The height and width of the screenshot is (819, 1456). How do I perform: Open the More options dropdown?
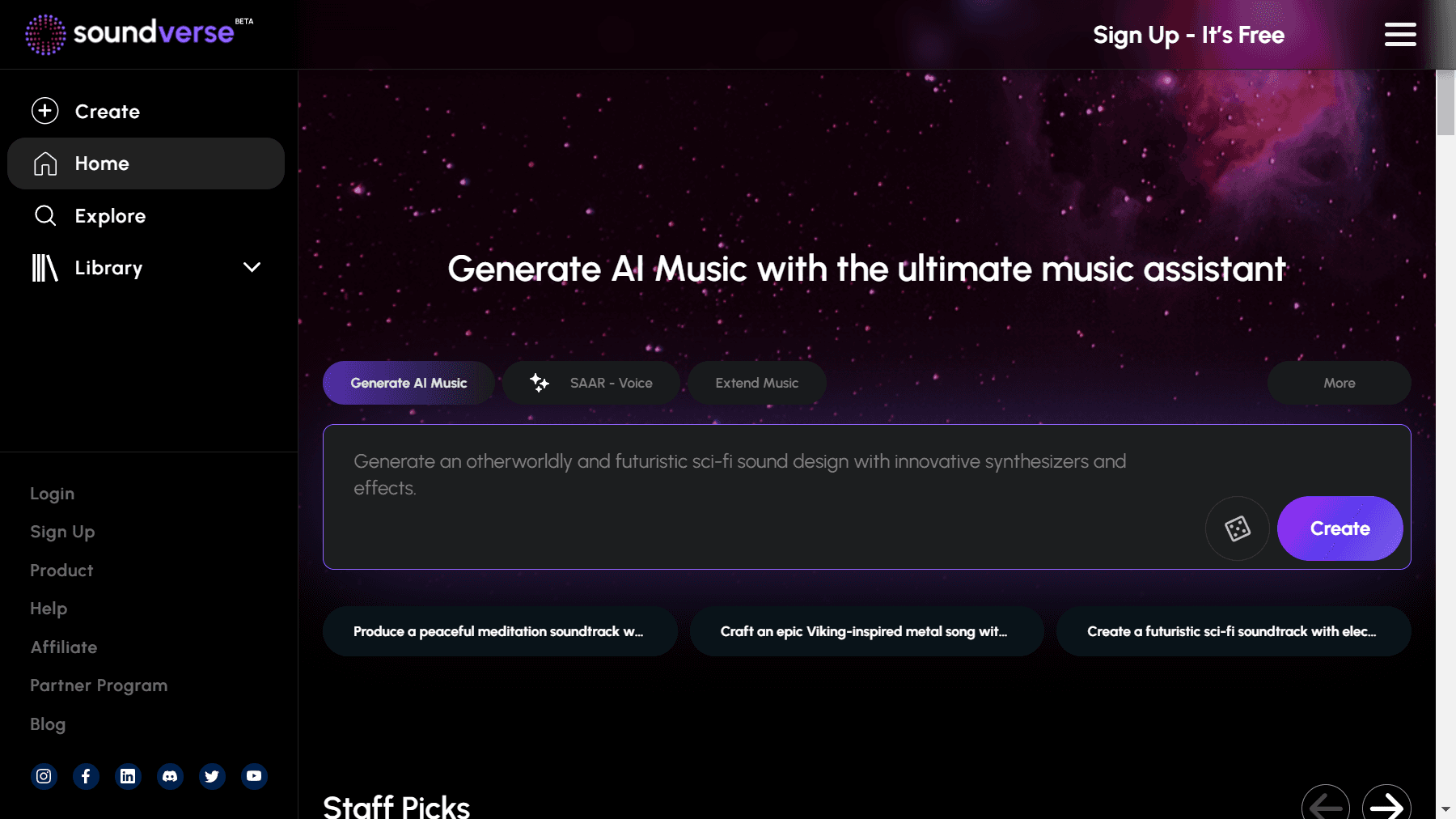(1339, 383)
